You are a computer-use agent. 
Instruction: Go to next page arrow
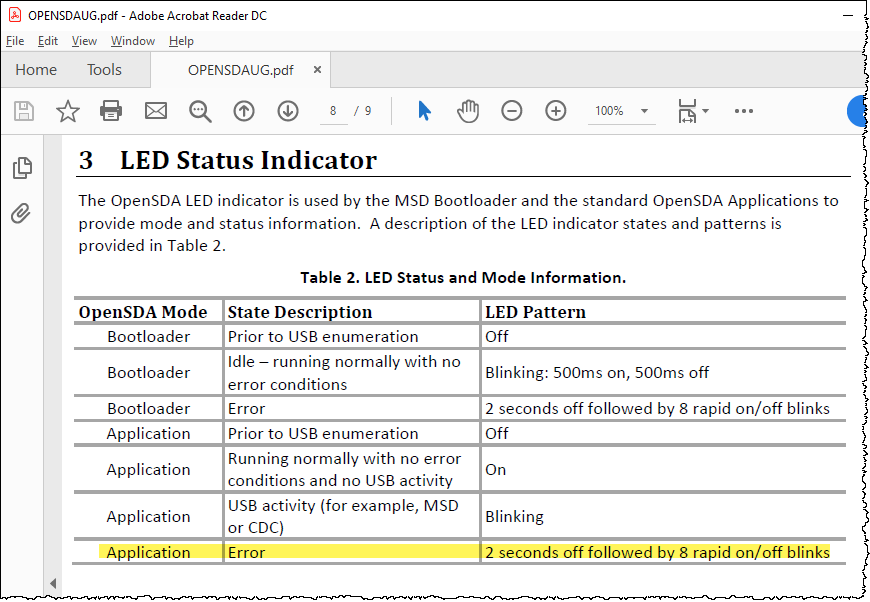(288, 111)
